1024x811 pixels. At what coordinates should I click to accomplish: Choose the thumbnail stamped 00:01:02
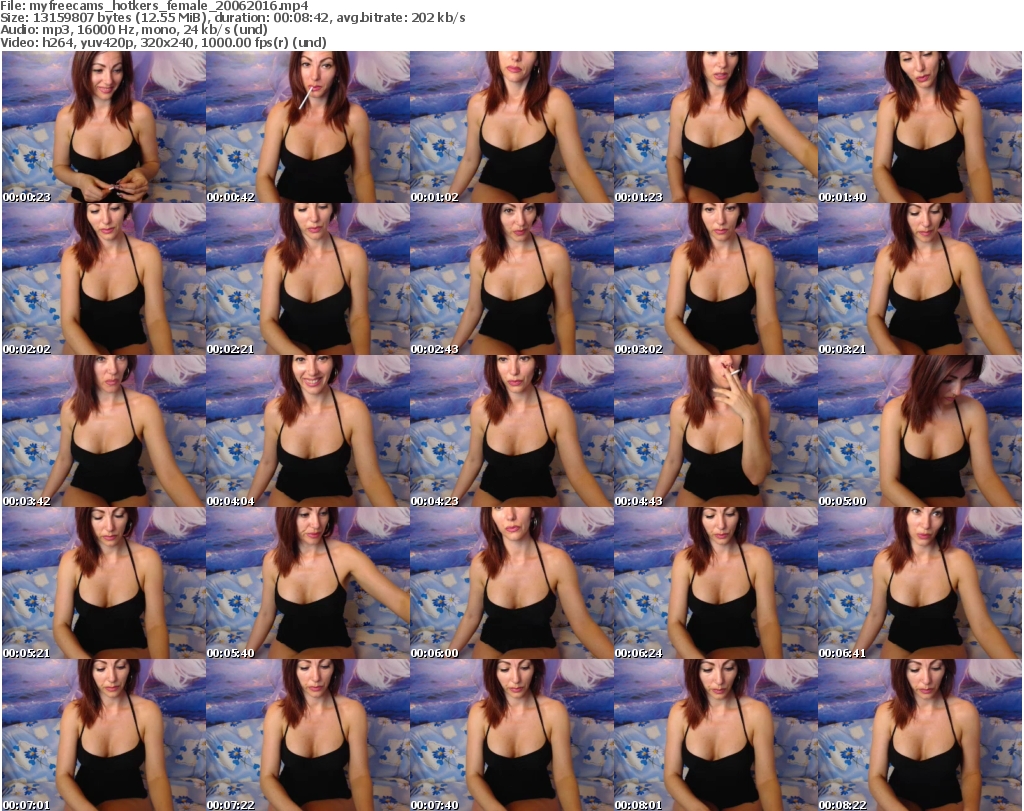(x=511, y=127)
